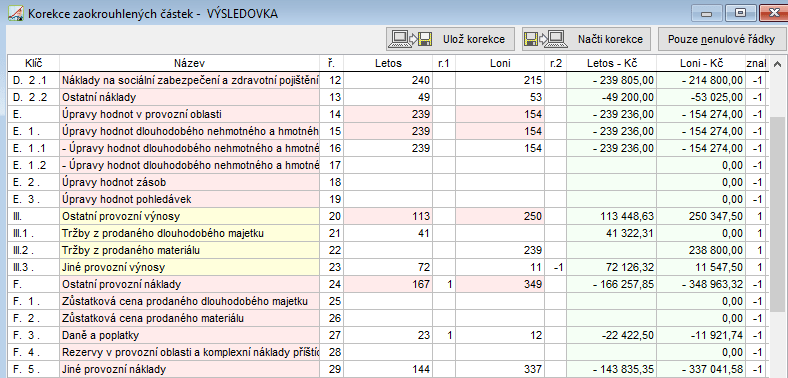The image size is (788, 378).
Task: Click the application icon in the title bar
Action: pyautogui.click(x=15, y=14)
